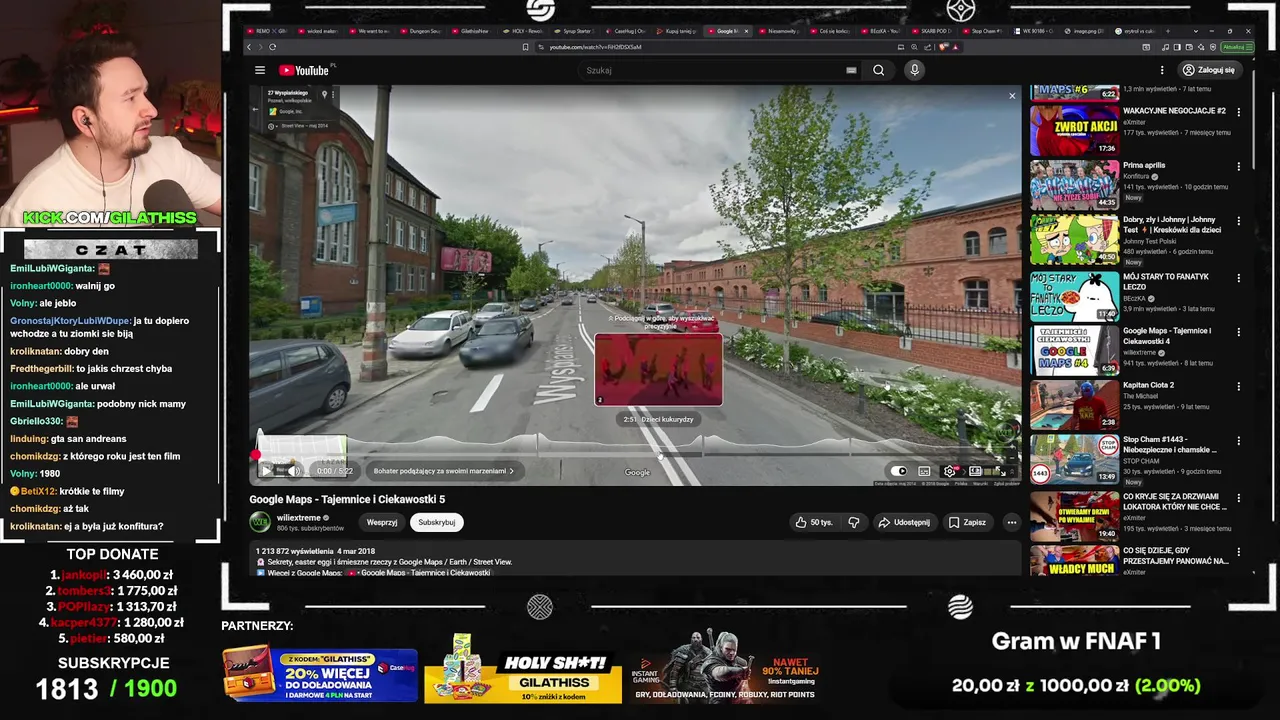Click the HOLY SH*T! GILATHISS partner banner
The height and width of the screenshot is (720, 1280).
coord(523,669)
